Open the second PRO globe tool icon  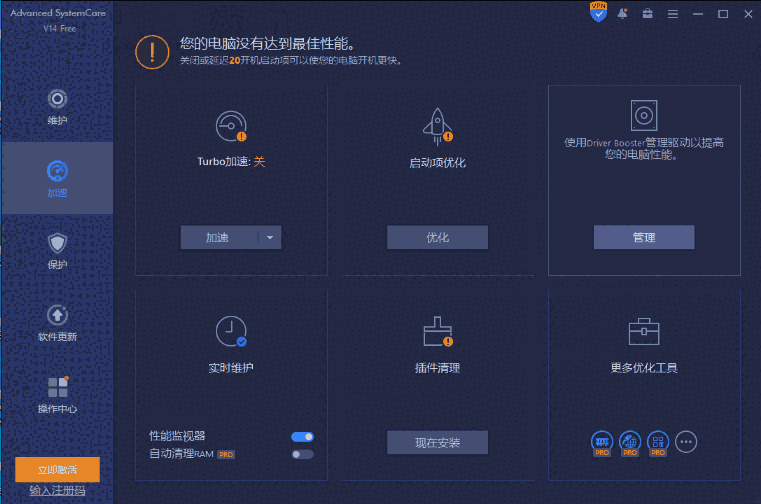point(630,443)
